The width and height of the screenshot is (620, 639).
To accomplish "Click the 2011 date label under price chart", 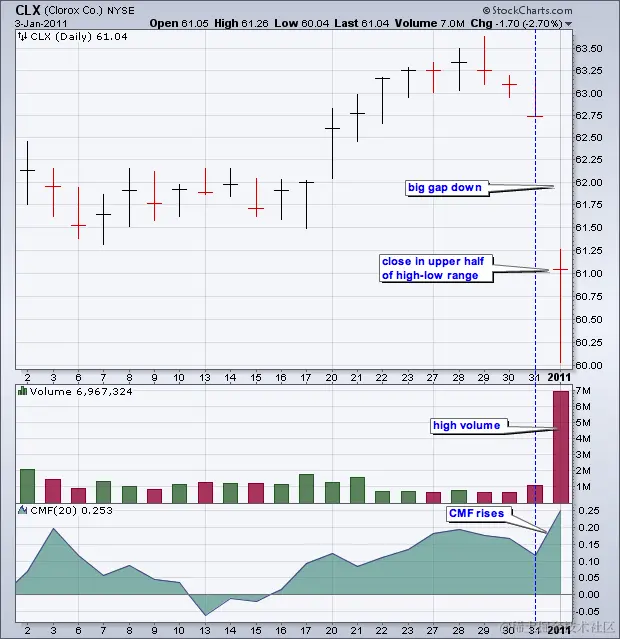I will point(559,377).
